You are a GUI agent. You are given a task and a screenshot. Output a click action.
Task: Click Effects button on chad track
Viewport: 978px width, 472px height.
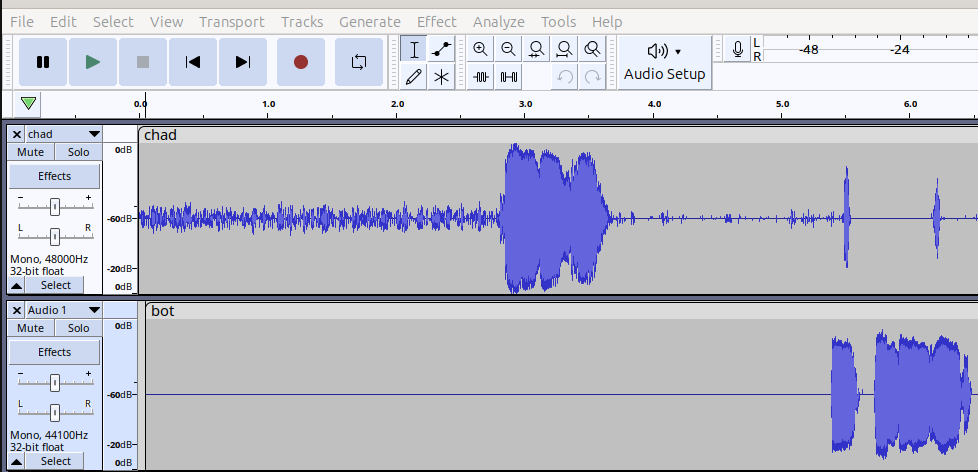coord(54,176)
